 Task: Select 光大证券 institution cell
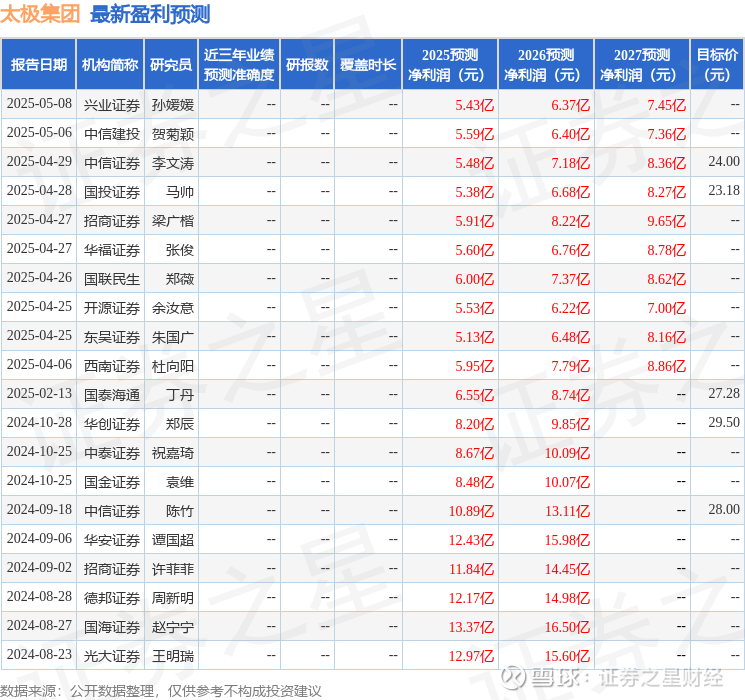(x=112, y=656)
